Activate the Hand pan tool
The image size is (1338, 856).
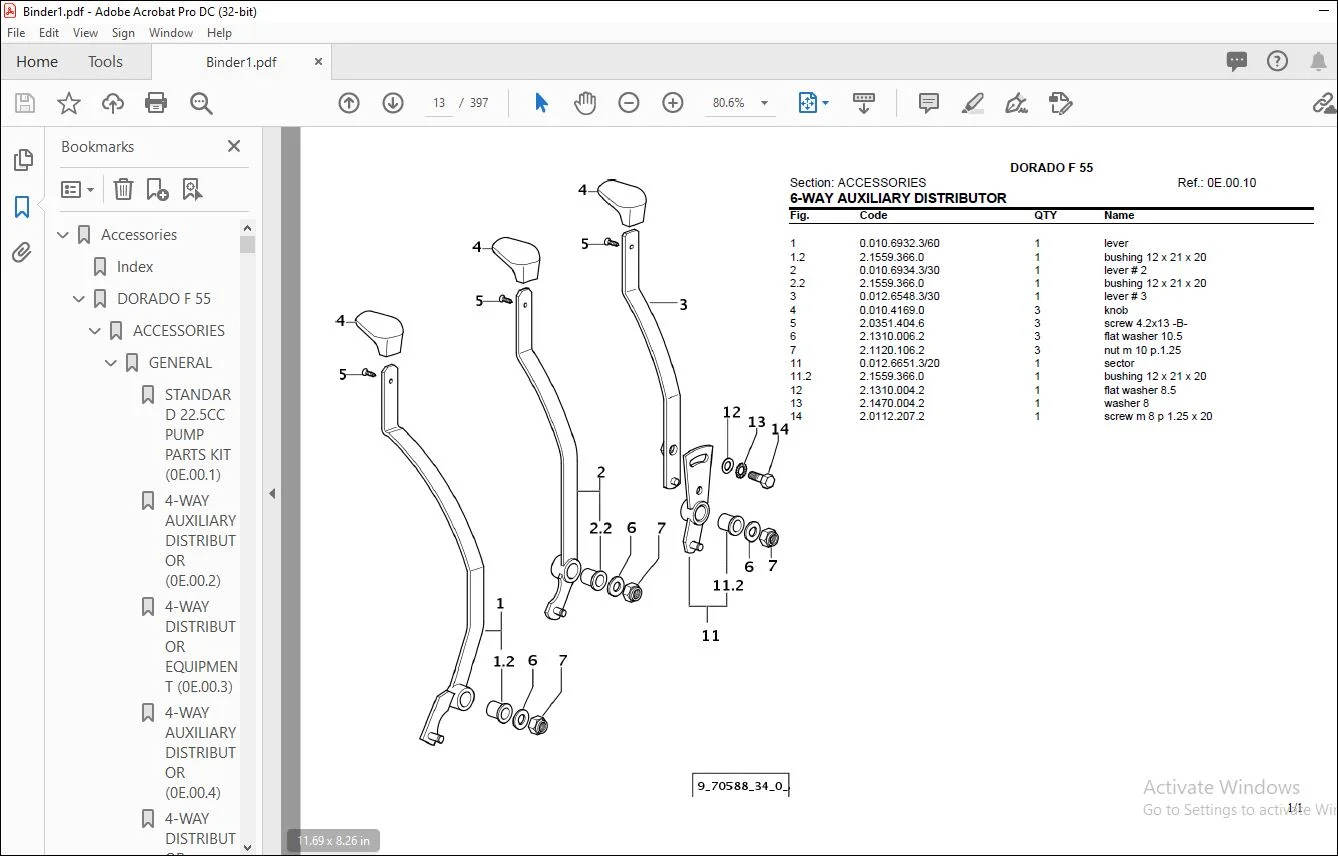tap(585, 103)
